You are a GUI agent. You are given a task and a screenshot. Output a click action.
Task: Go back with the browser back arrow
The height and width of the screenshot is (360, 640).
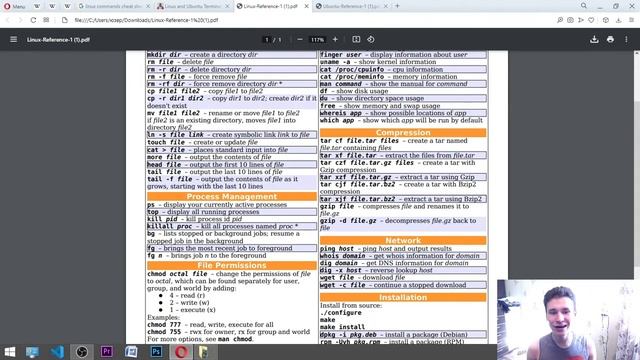[8, 20]
